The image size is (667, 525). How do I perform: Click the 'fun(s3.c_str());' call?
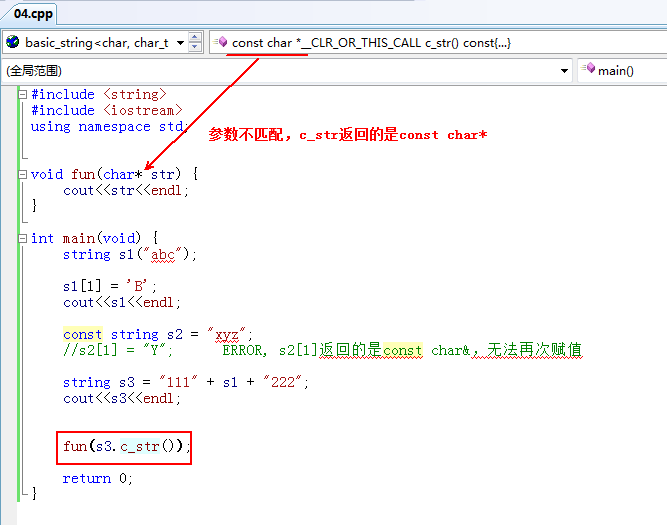tap(127, 446)
